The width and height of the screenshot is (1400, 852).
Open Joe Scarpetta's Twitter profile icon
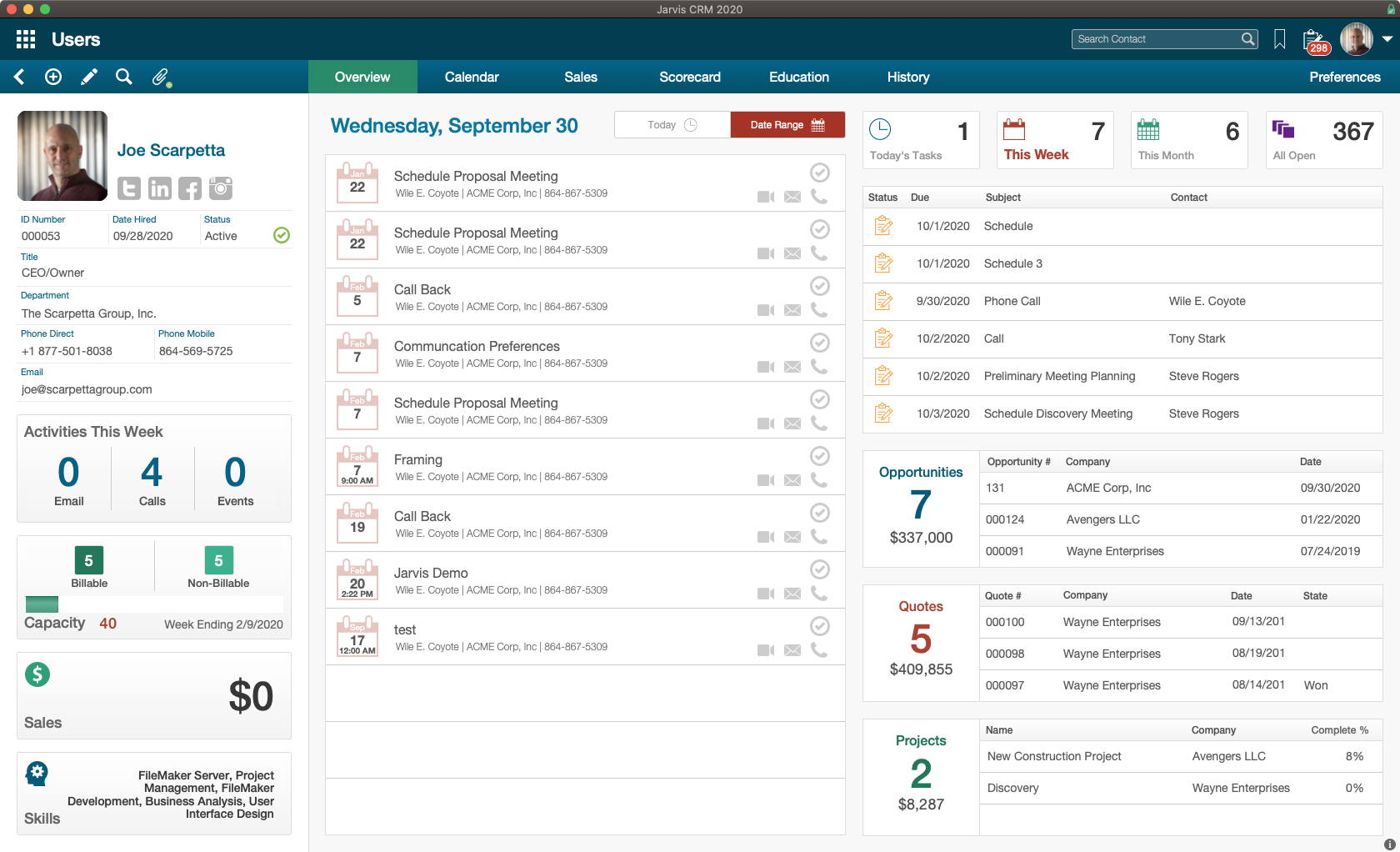129,188
